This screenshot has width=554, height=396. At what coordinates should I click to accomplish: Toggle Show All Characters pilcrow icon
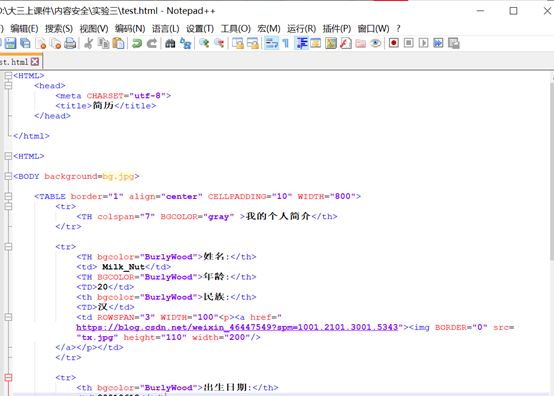point(286,43)
